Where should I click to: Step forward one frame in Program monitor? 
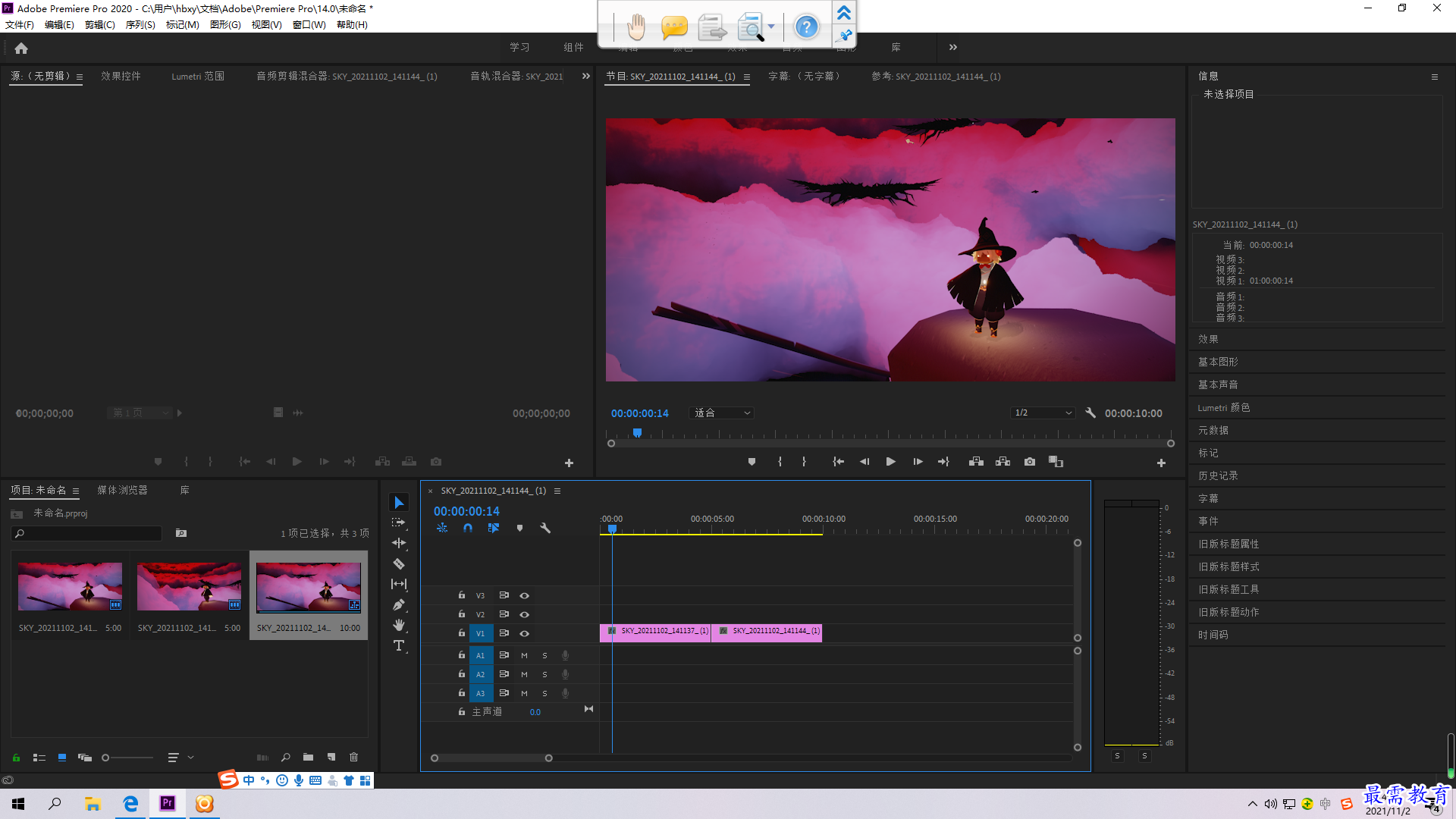click(918, 462)
